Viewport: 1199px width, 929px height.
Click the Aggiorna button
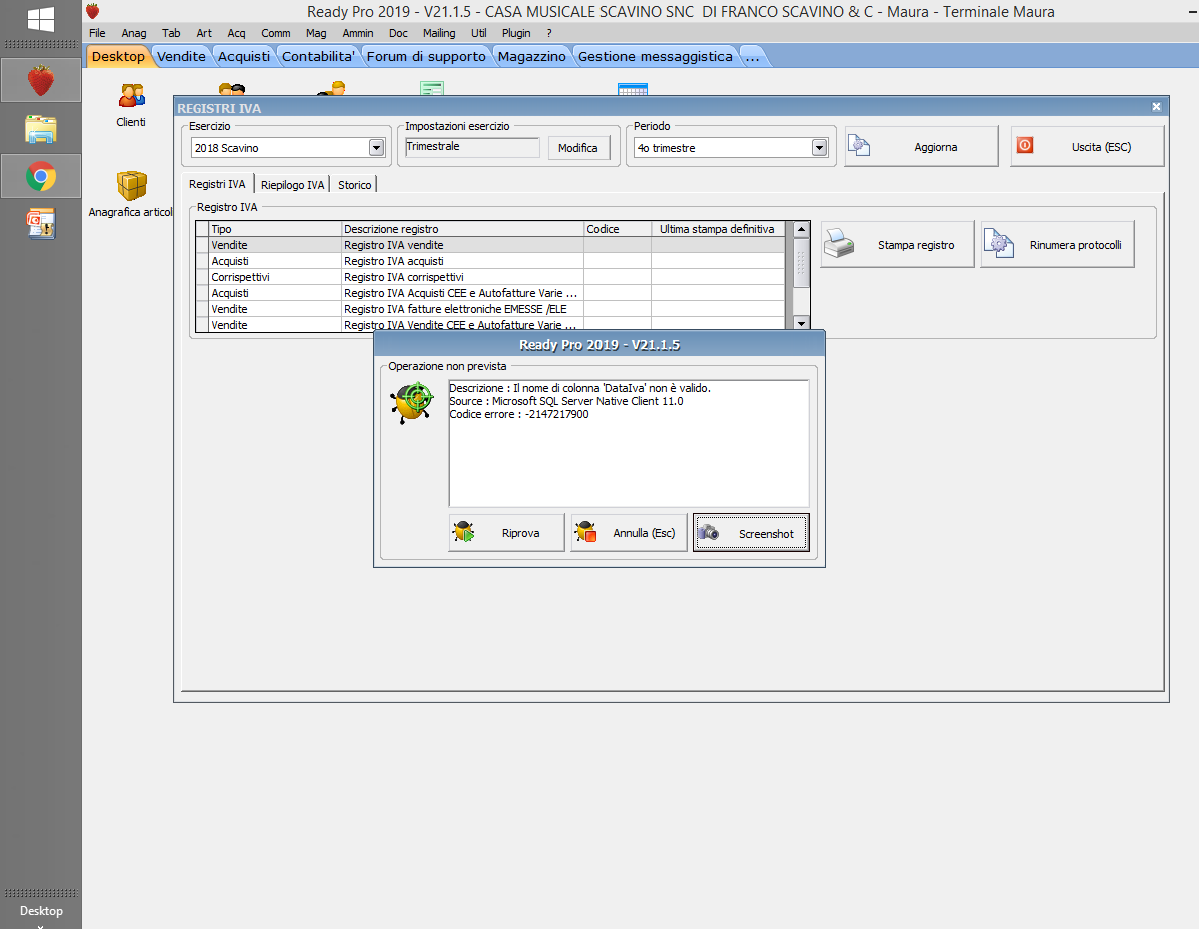click(x=921, y=147)
